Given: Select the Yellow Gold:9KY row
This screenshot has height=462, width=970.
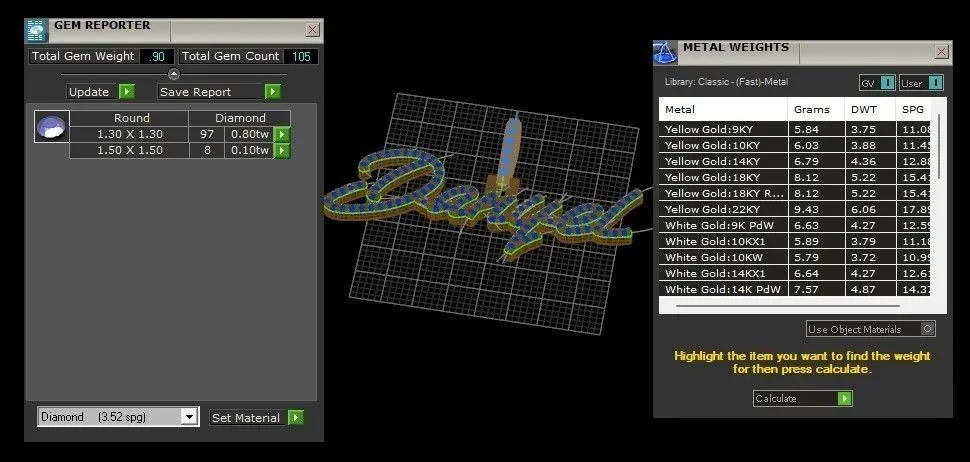Looking at the screenshot, I should click(x=795, y=129).
